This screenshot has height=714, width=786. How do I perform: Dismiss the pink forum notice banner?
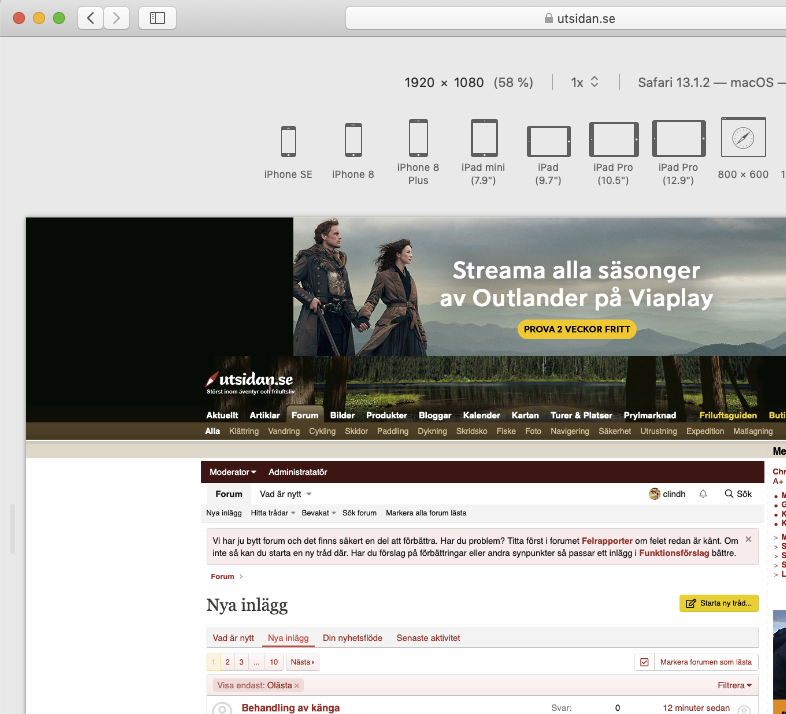click(748, 539)
